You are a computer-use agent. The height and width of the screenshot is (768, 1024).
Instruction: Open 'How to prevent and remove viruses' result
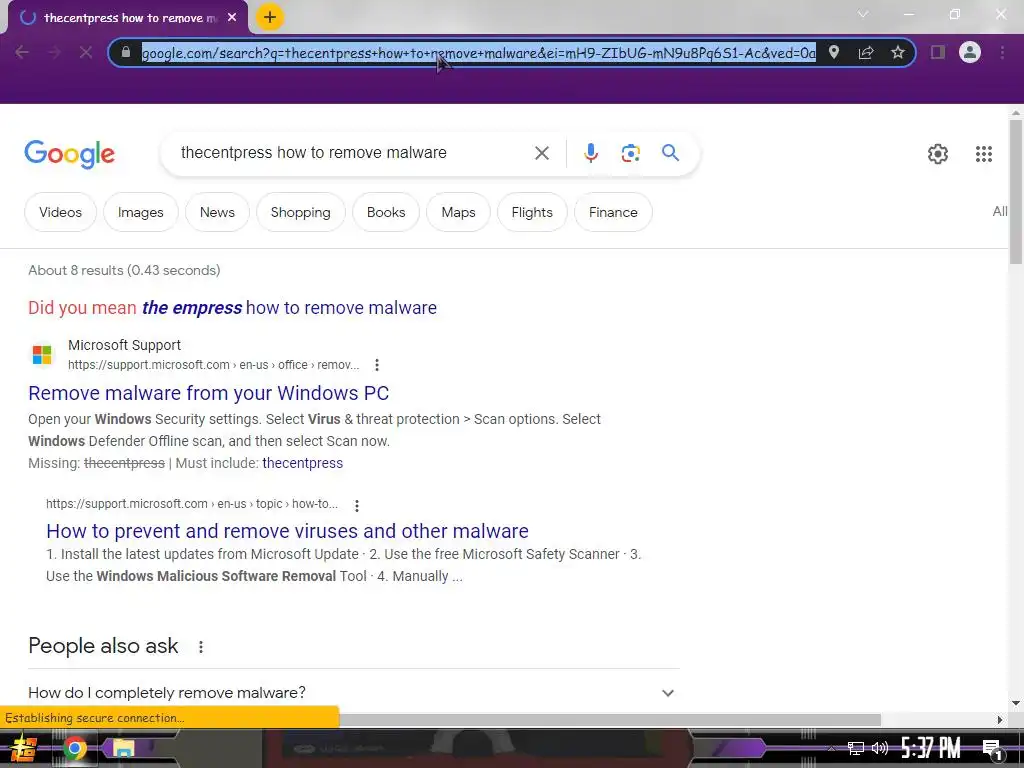[x=287, y=531]
